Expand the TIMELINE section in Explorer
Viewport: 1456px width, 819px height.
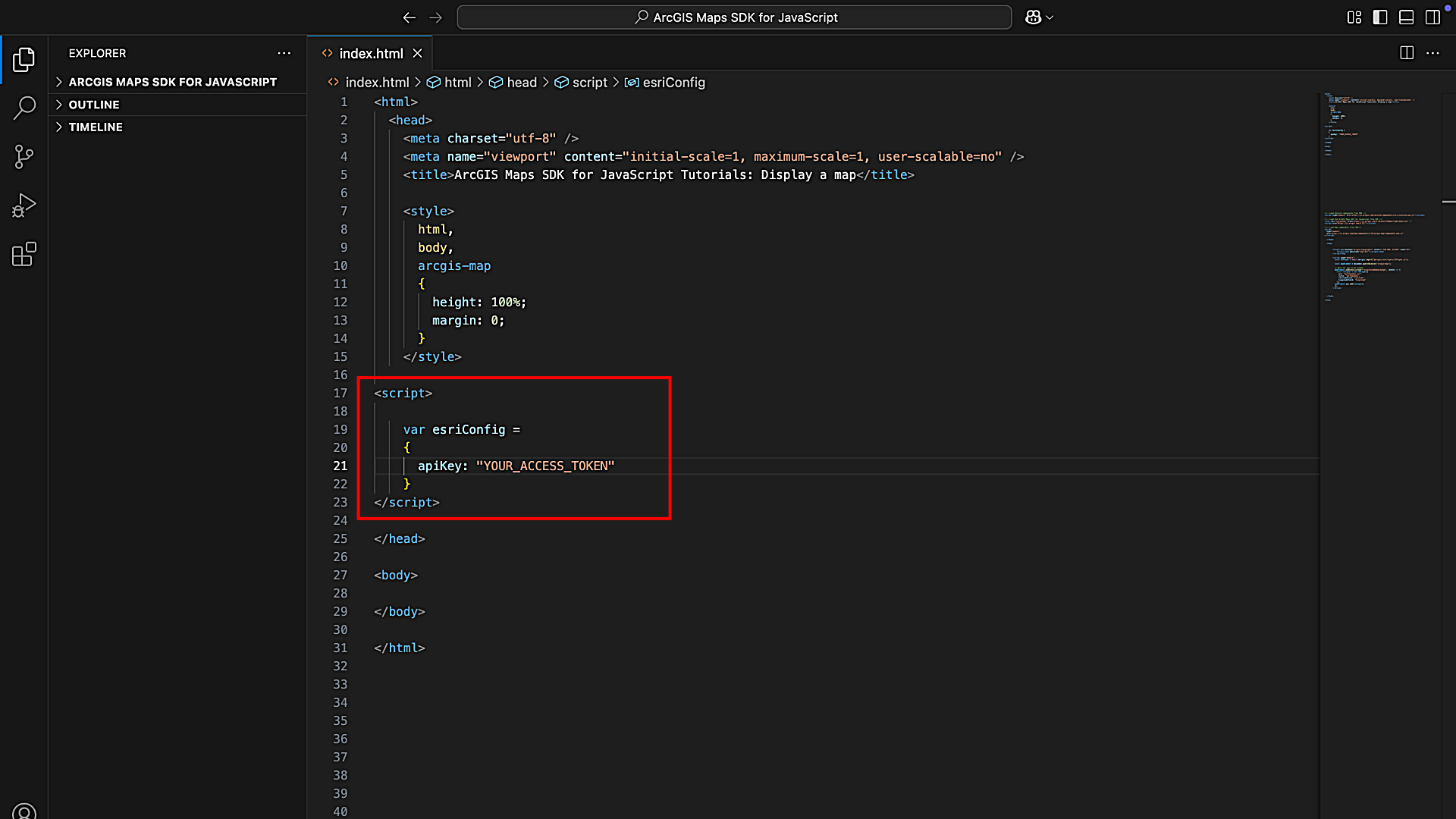(x=96, y=127)
